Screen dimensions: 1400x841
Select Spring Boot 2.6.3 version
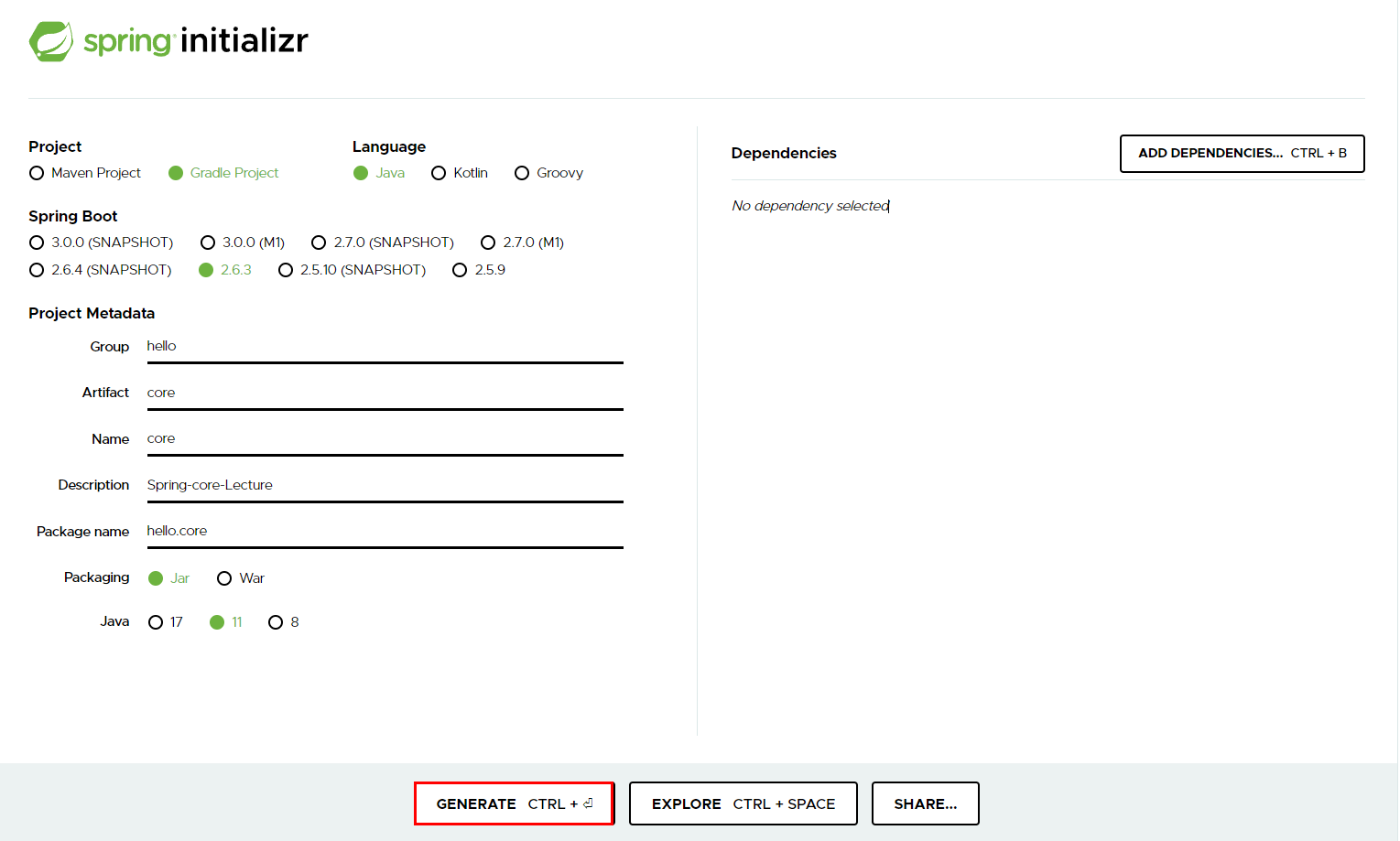click(x=225, y=270)
